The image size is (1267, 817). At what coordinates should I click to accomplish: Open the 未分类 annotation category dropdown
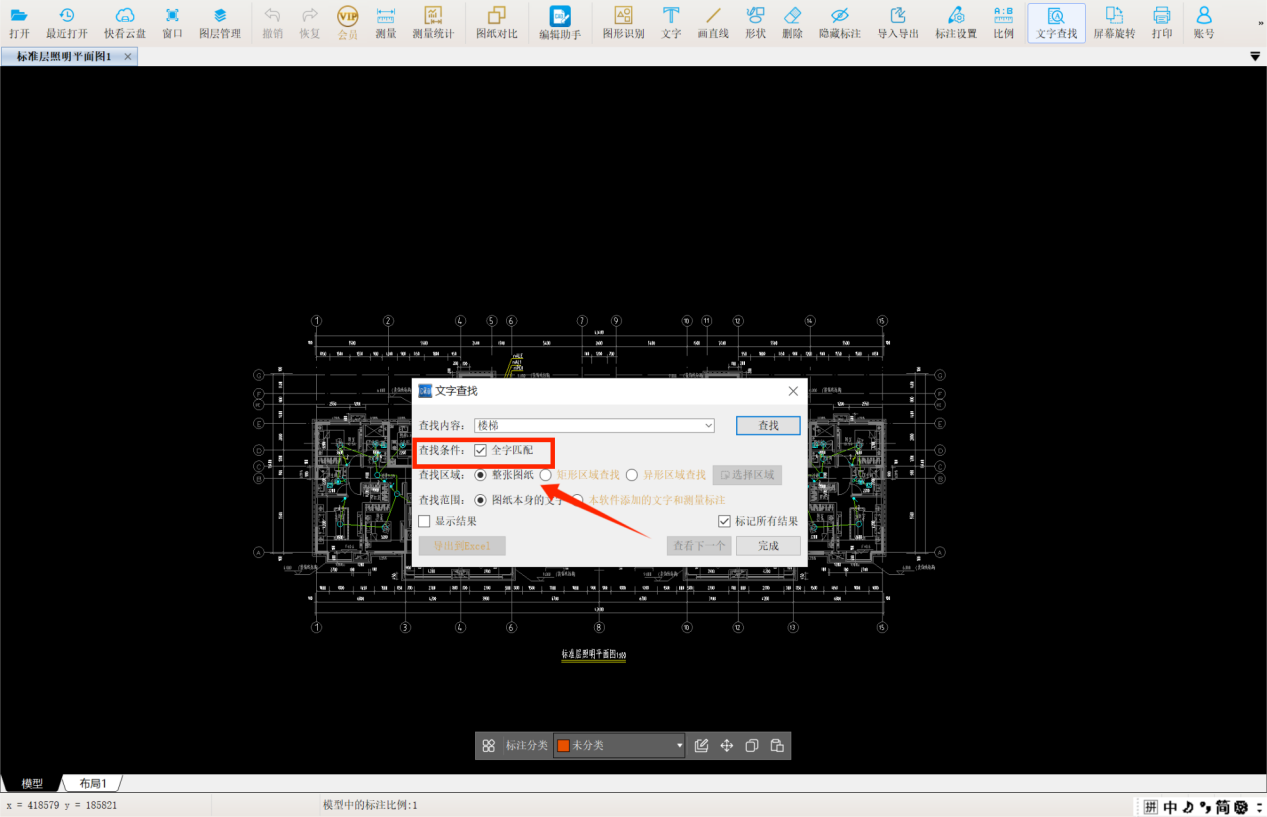[x=680, y=746]
